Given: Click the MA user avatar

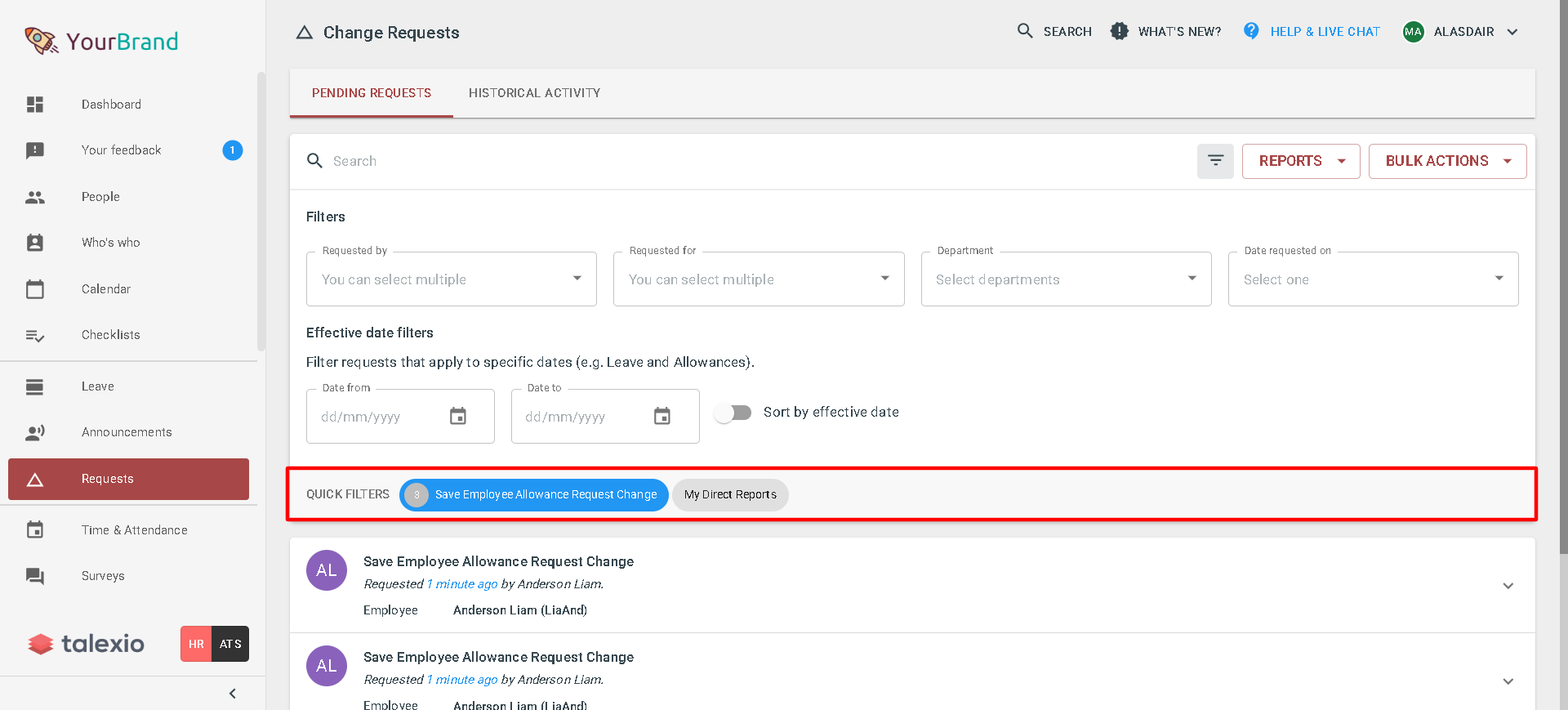Looking at the screenshot, I should (1413, 32).
